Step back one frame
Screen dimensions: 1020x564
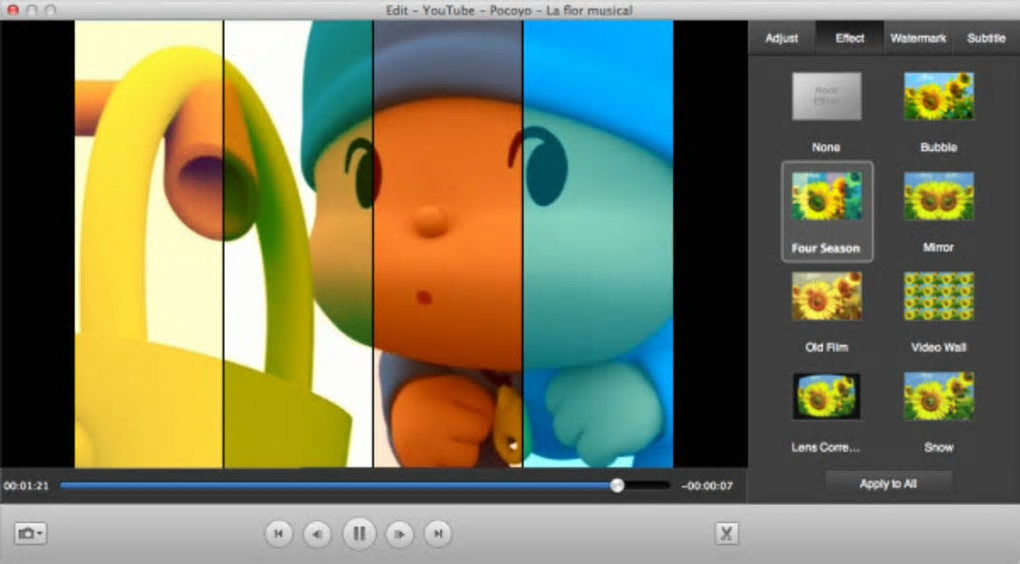pos(317,534)
